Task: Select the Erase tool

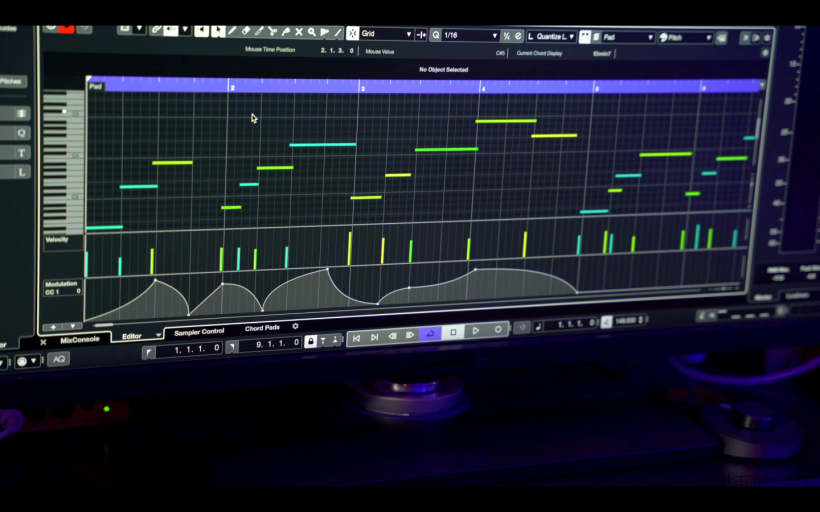Action: 246,31
